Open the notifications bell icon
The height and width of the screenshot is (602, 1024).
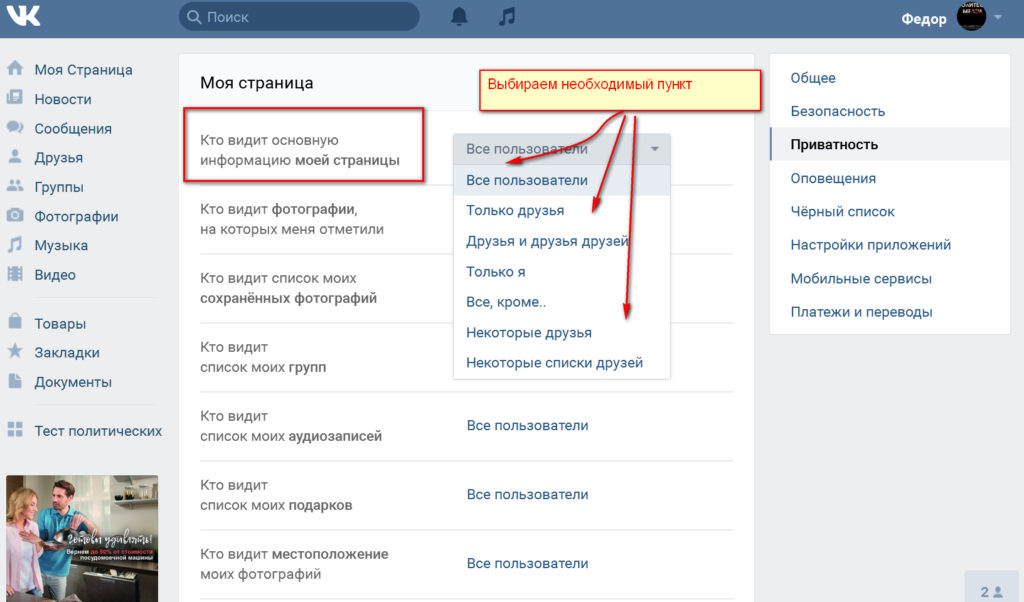(459, 16)
